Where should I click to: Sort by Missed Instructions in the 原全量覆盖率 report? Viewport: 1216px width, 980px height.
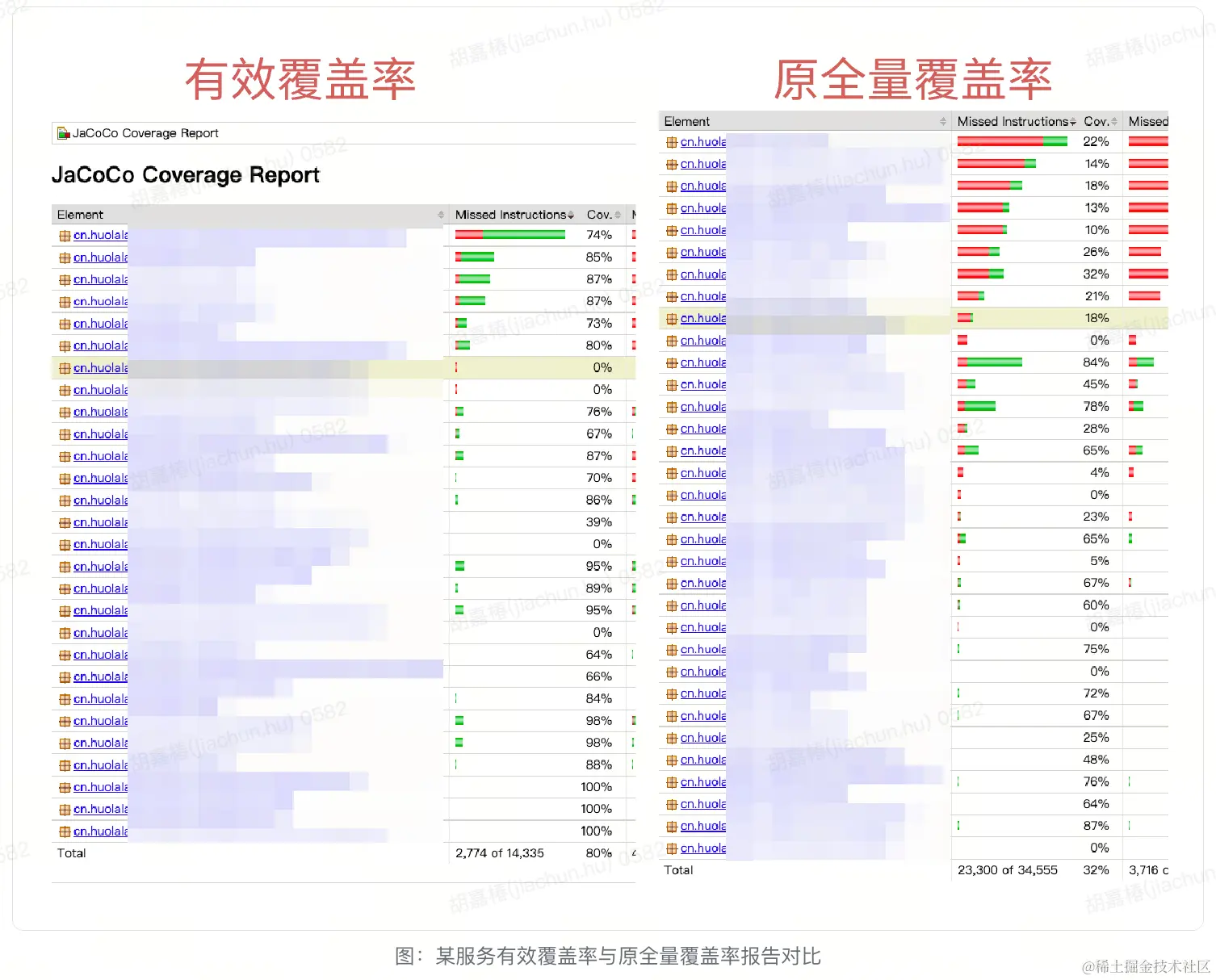(1016, 121)
